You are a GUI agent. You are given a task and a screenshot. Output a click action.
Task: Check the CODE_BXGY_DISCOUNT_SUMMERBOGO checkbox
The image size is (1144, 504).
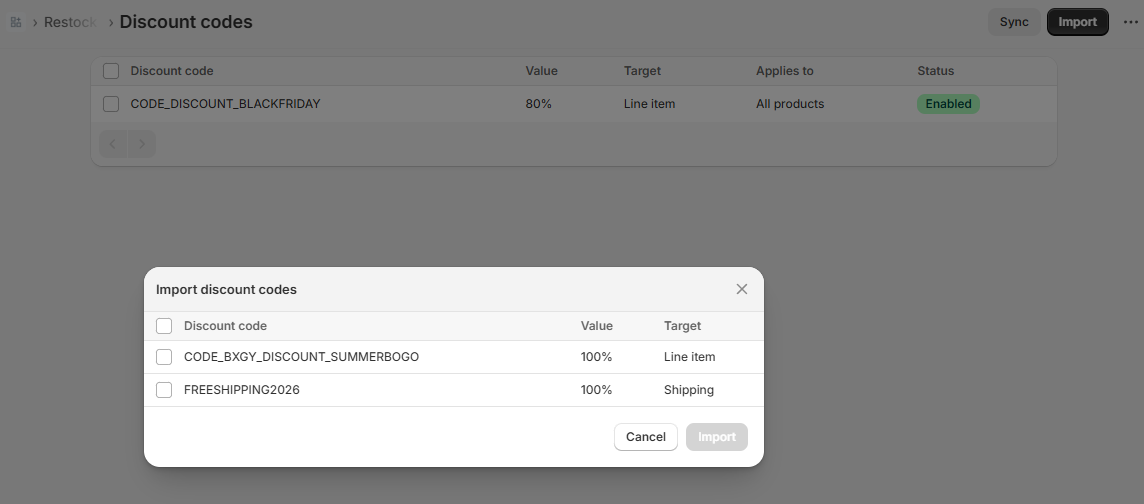pyautogui.click(x=164, y=357)
